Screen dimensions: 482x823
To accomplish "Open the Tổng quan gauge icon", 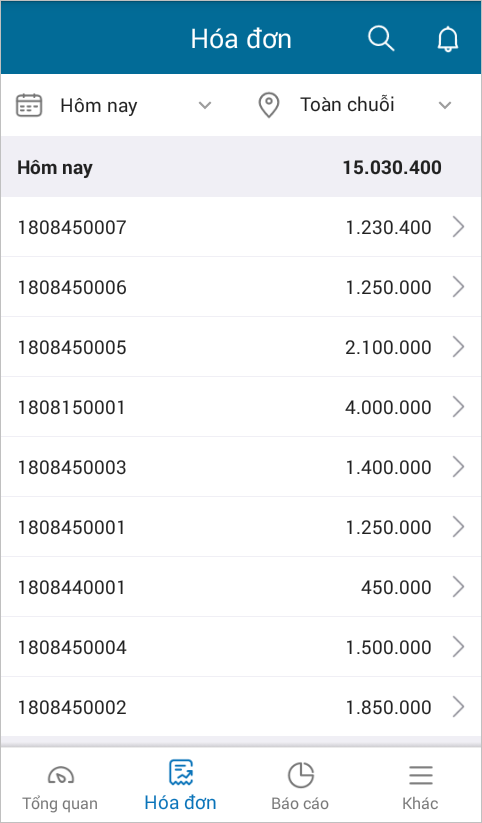I will coord(60,775).
